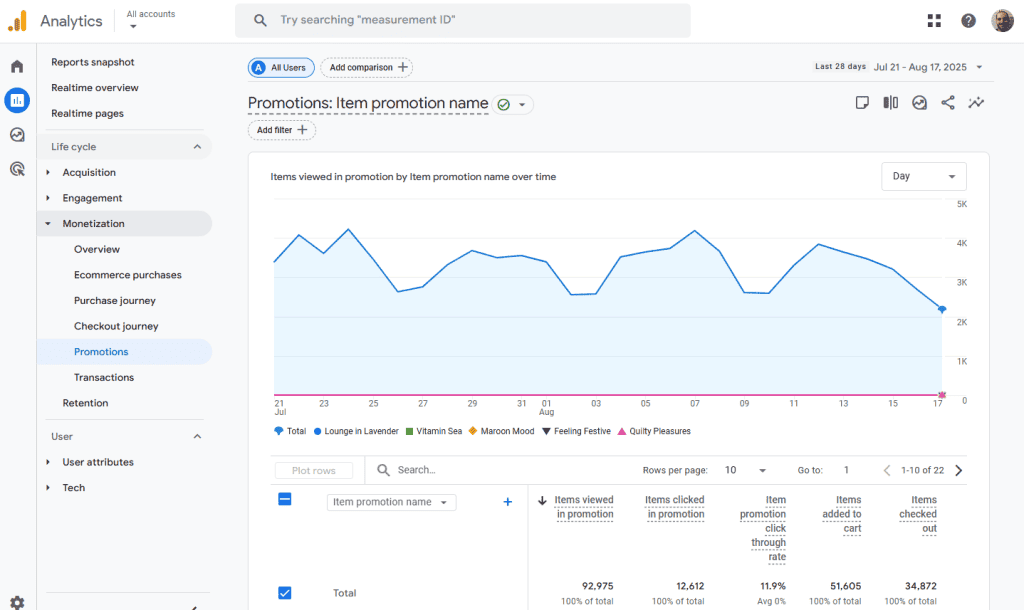Image resolution: width=1024 pixels, height=610 pixels.
Task: Open the Day granularity dropdown
Action: (x=923, y=176)
